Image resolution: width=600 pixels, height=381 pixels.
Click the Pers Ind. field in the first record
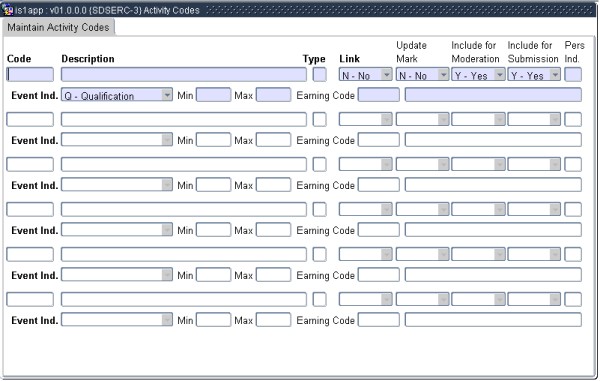pyautogui.click(x=573, y=75)
